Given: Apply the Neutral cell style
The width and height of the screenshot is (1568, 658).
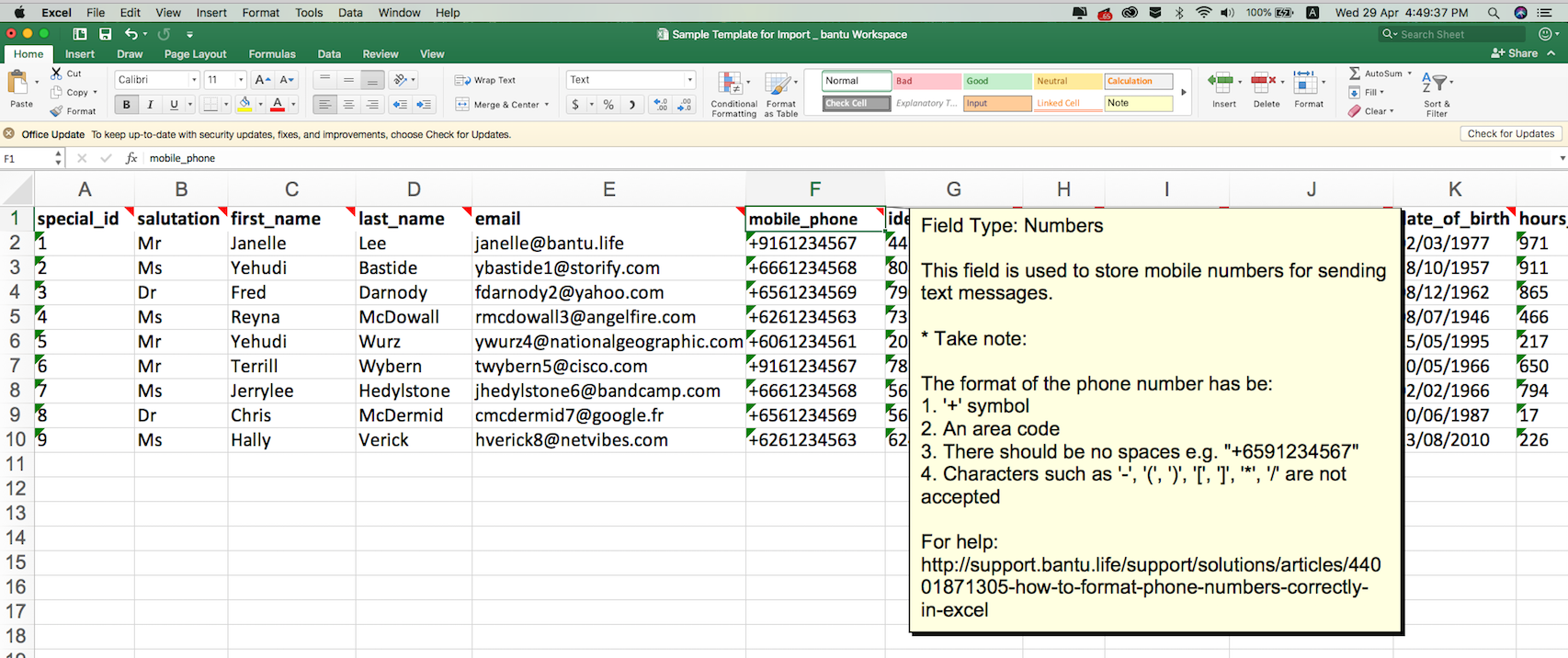Looking at the screenshot, I should pos(1068,81).
